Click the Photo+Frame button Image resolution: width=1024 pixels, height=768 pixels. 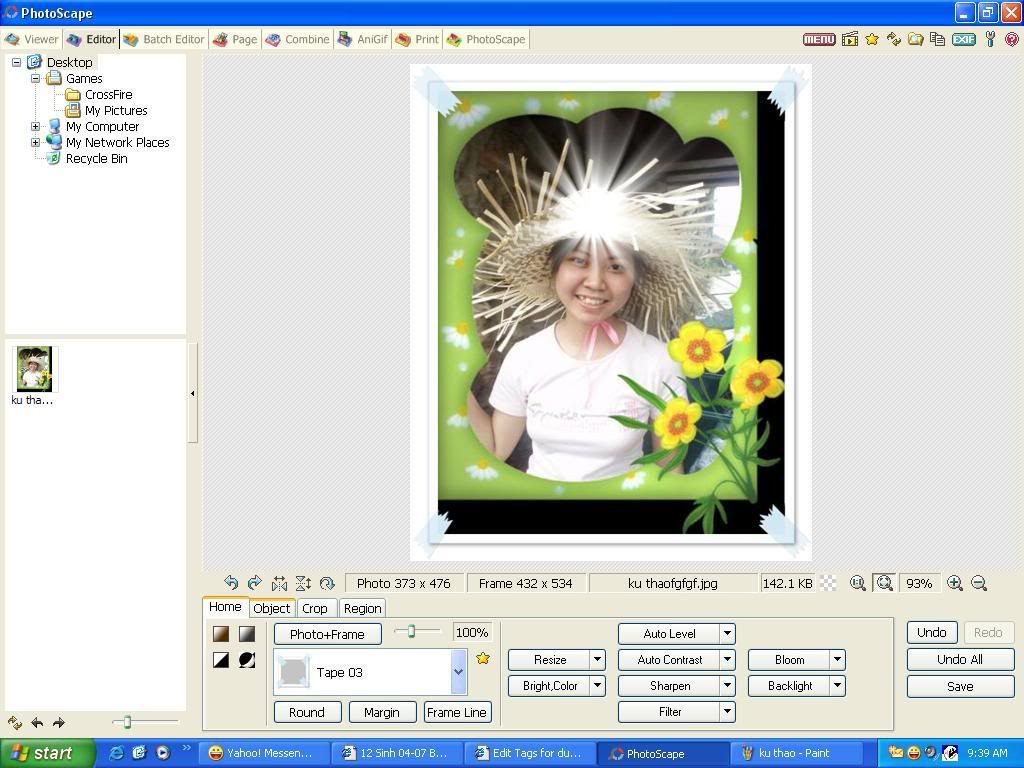pos(327,634)
